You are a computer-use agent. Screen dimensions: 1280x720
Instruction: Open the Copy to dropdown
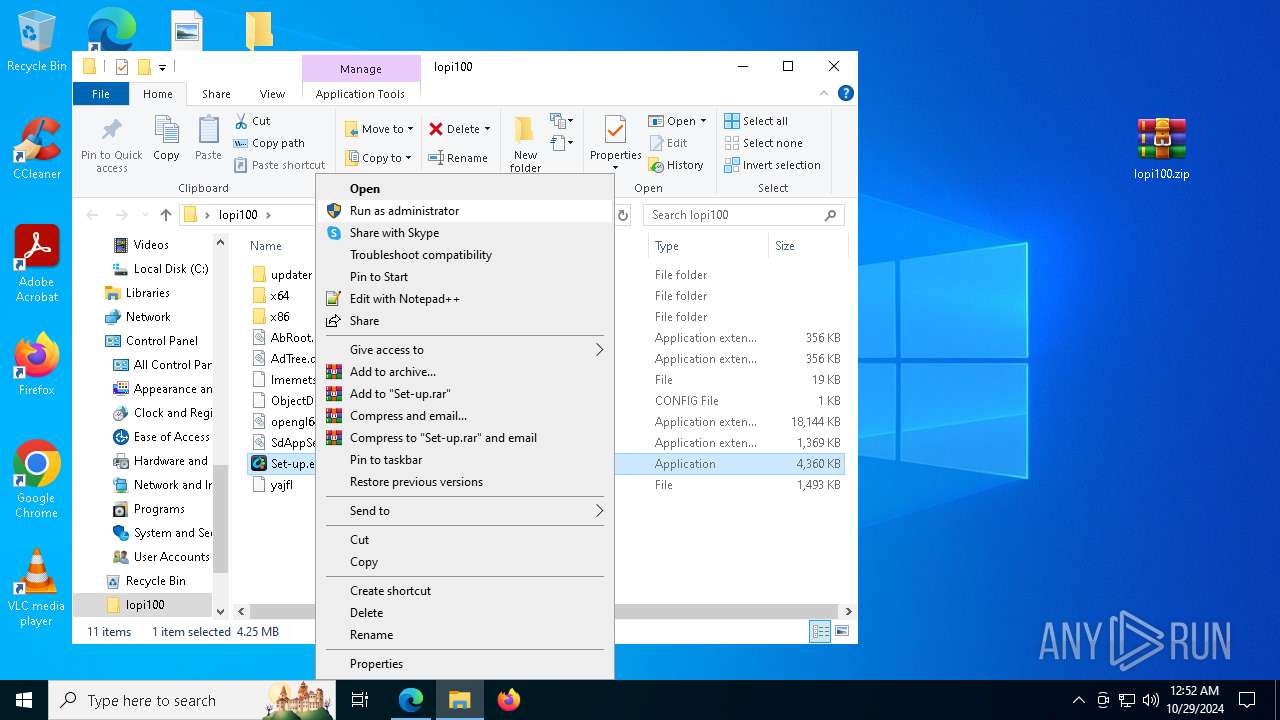379,158
